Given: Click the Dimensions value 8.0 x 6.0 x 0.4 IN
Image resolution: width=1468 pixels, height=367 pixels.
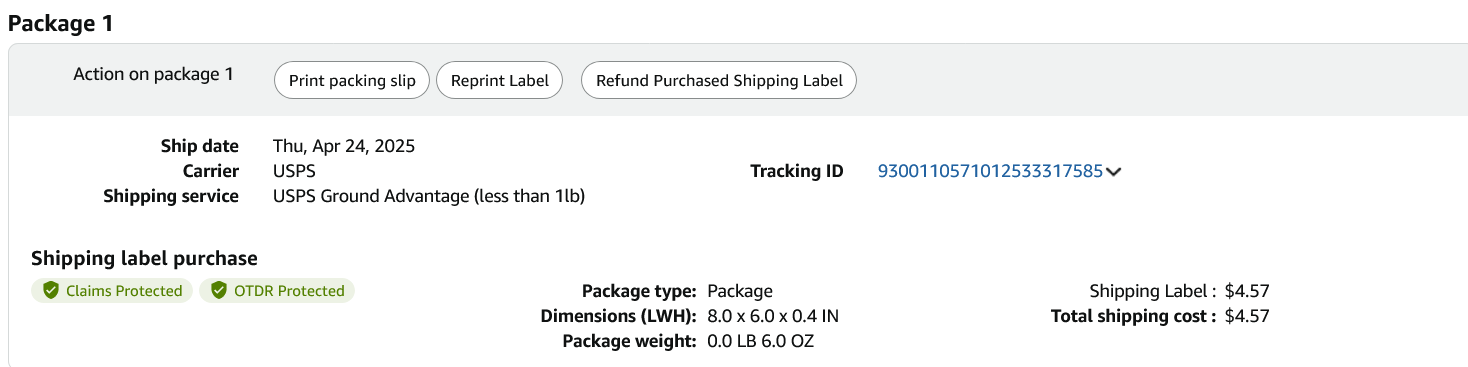Looking at the screenshot, I should [x=773, y=316].
